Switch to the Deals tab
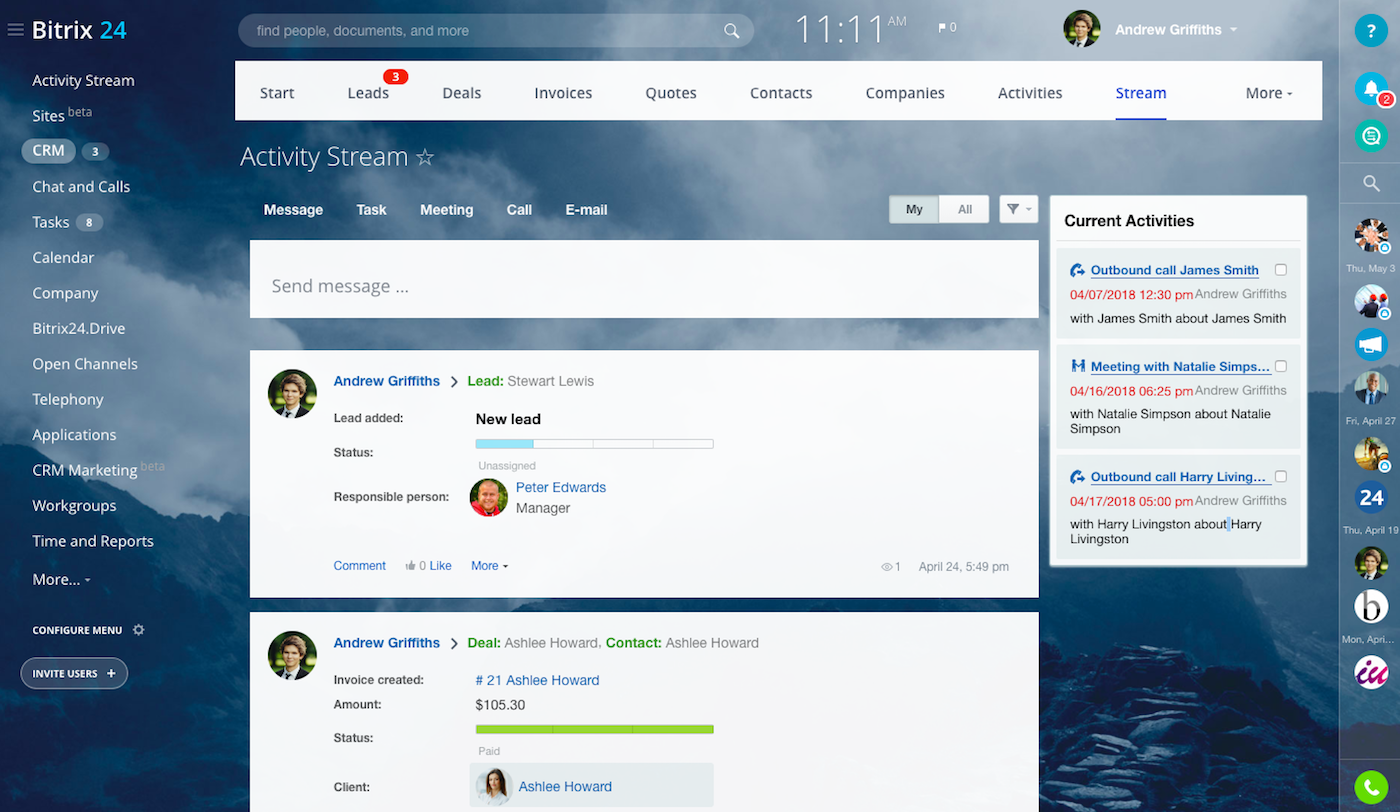Viewport: 1400px width, 812px height. coord(462,93)
